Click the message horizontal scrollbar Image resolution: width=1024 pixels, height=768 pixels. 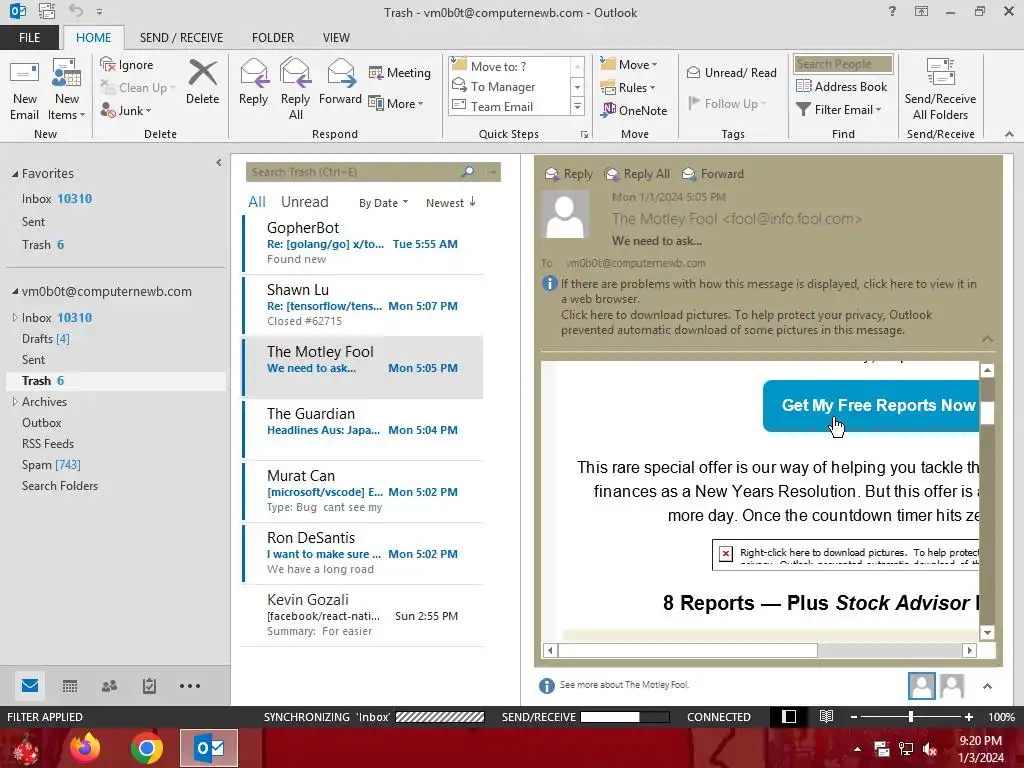point(688,650)
